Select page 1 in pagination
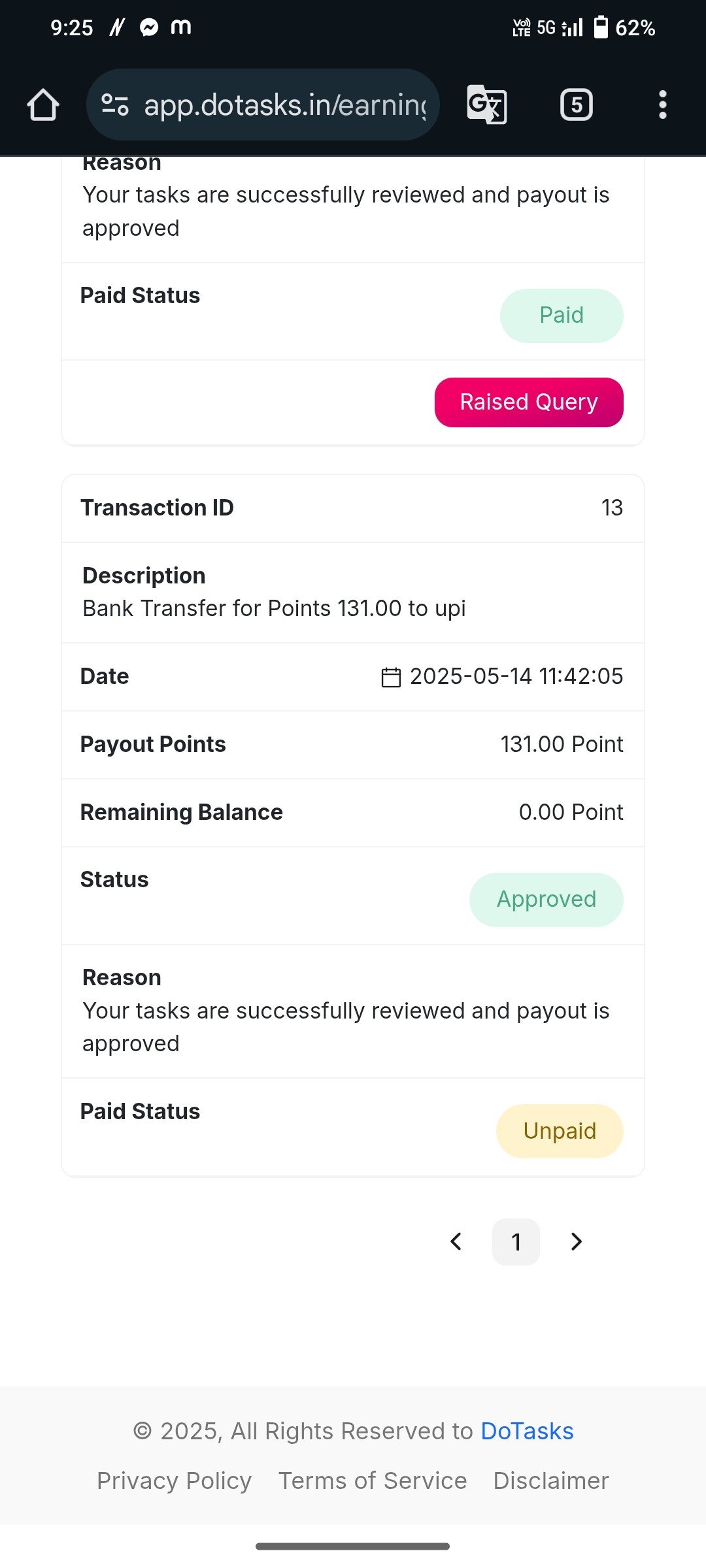The image size is (706, 1568). pos(516,1241)
